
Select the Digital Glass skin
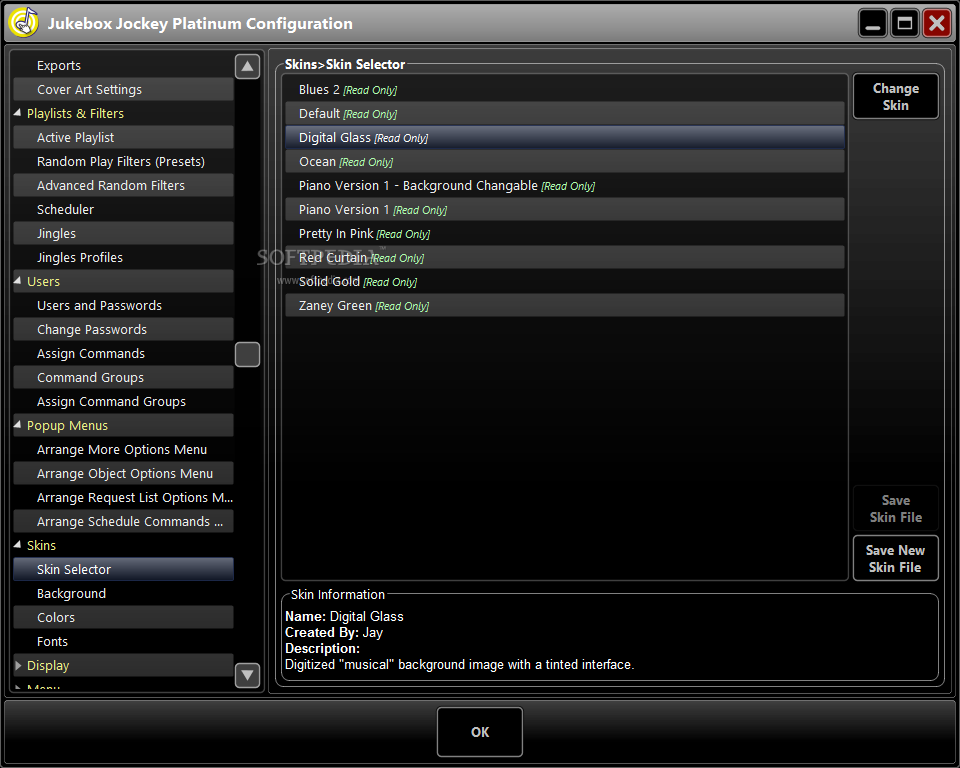coord(564,138)
